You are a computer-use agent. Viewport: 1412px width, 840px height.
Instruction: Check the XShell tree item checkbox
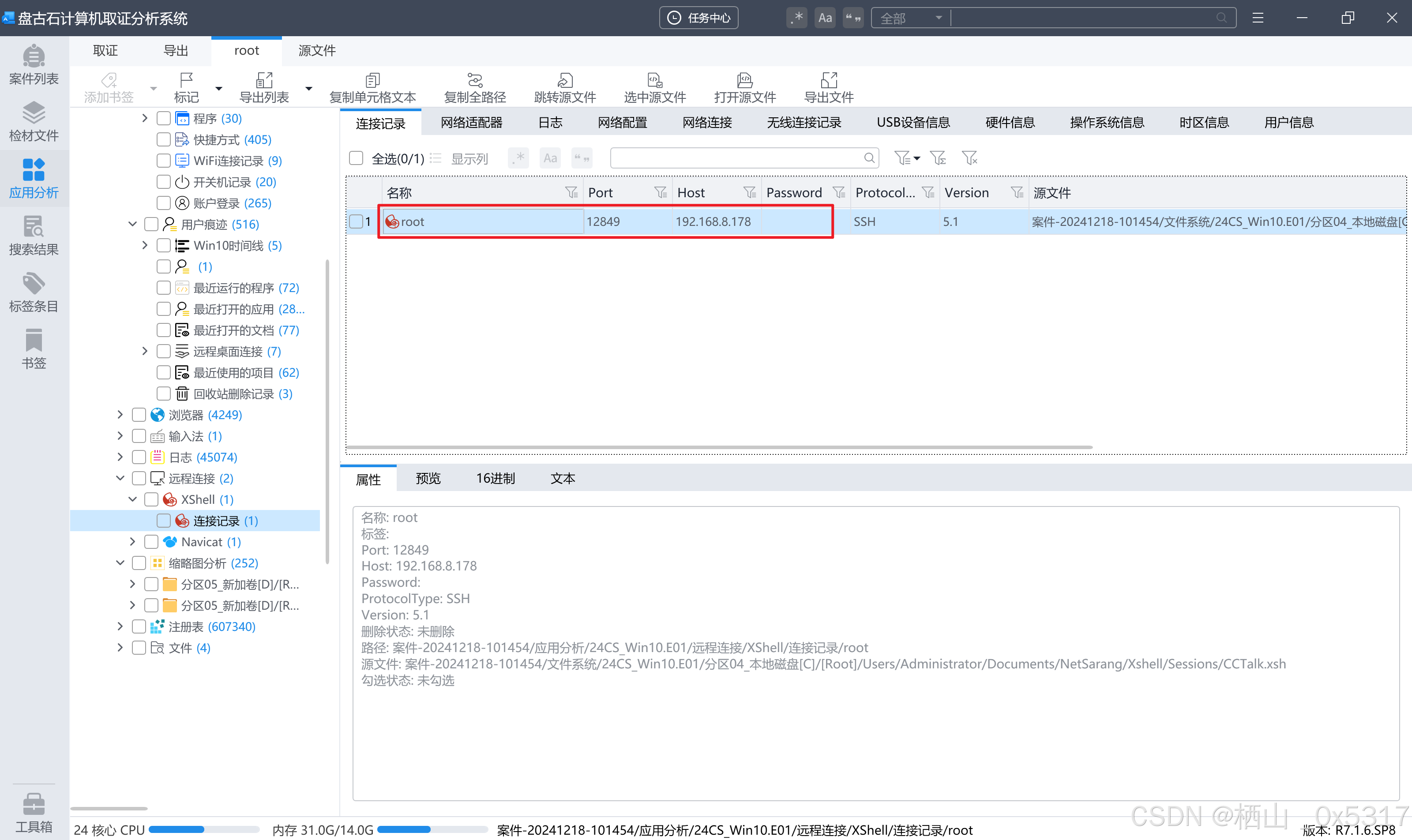(x=151, y=499)
